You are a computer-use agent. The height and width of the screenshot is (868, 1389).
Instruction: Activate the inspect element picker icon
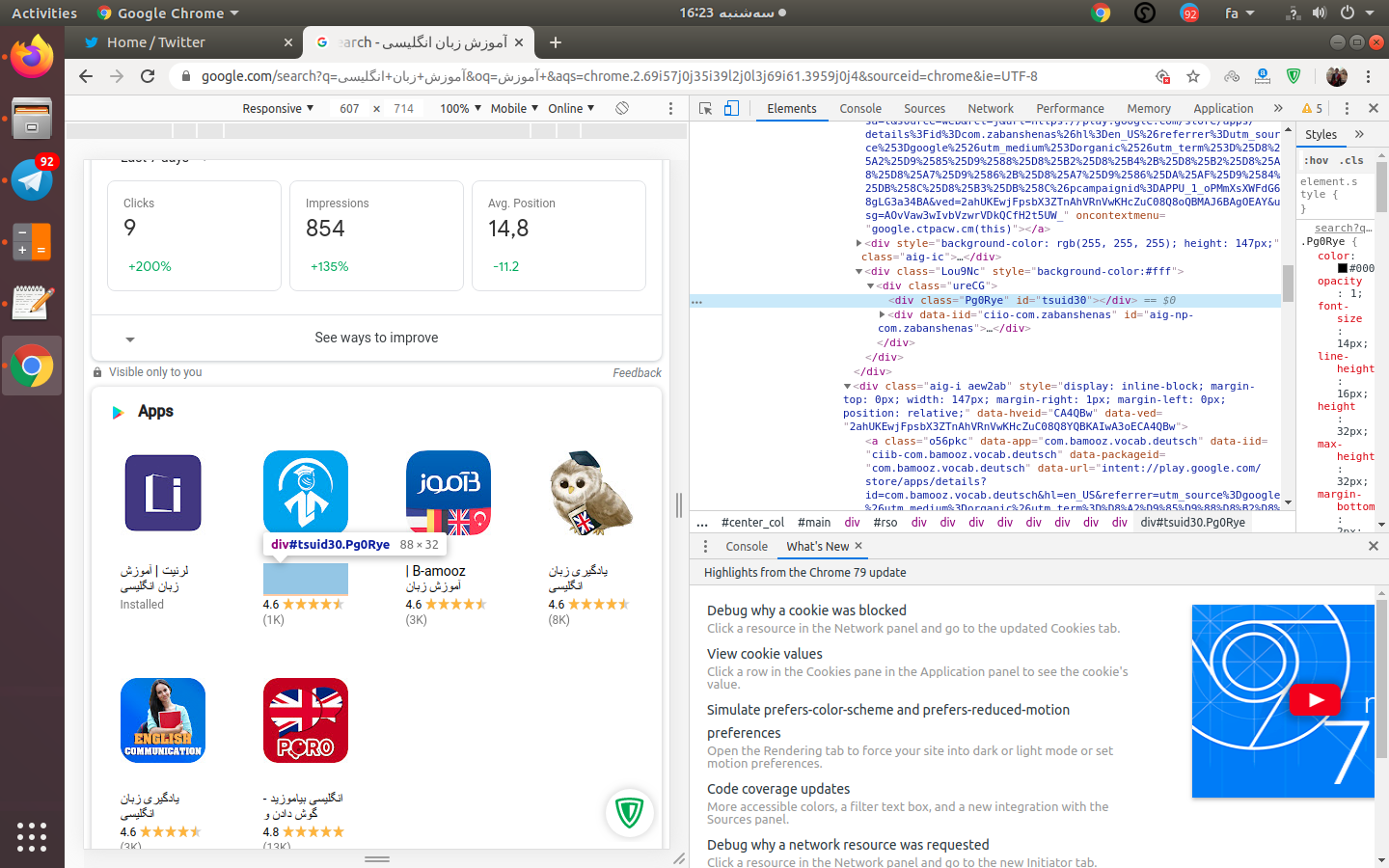[x=705, y=108]
